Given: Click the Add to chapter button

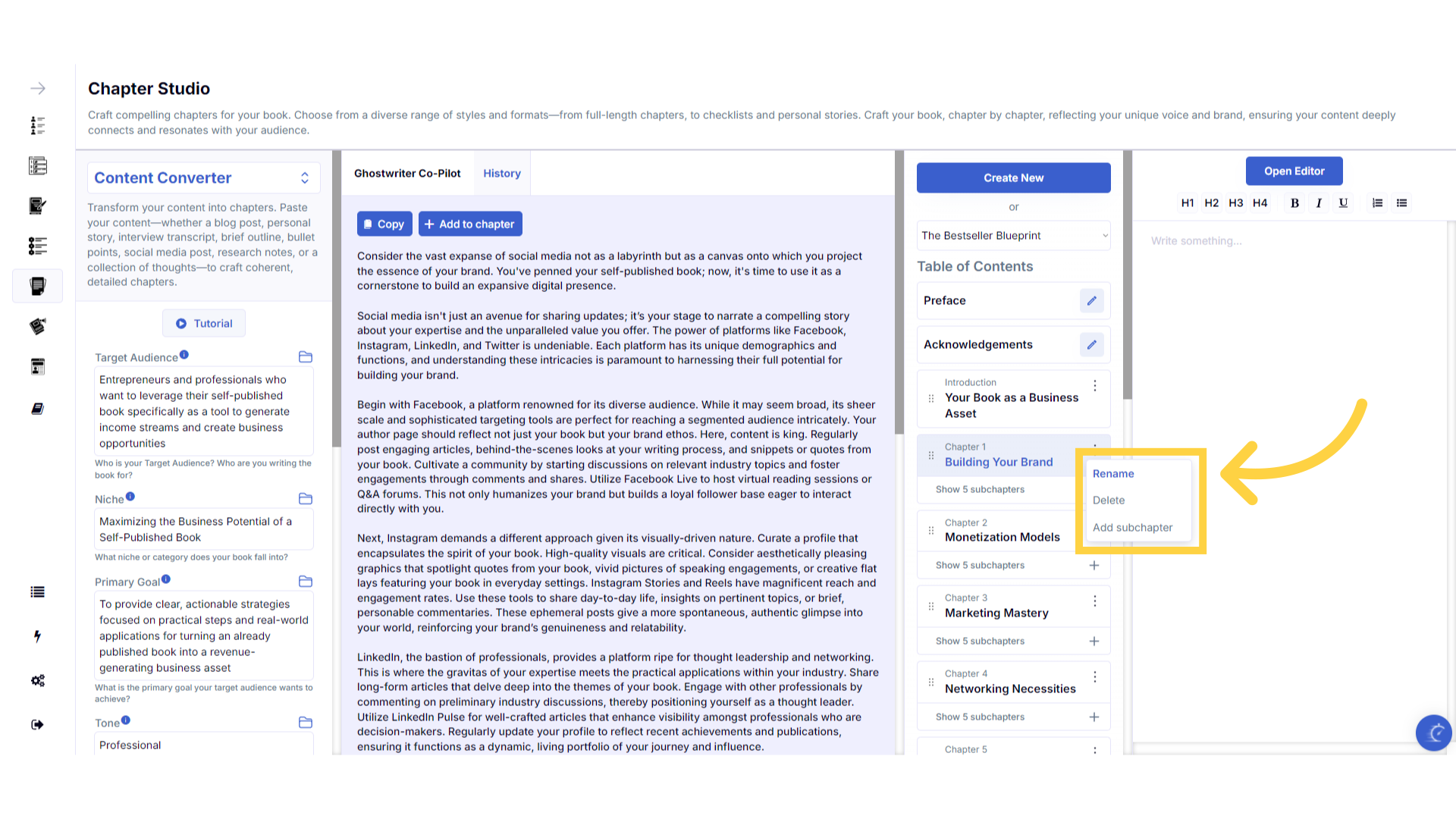Looking at the screenshot, I should (469, 224).
